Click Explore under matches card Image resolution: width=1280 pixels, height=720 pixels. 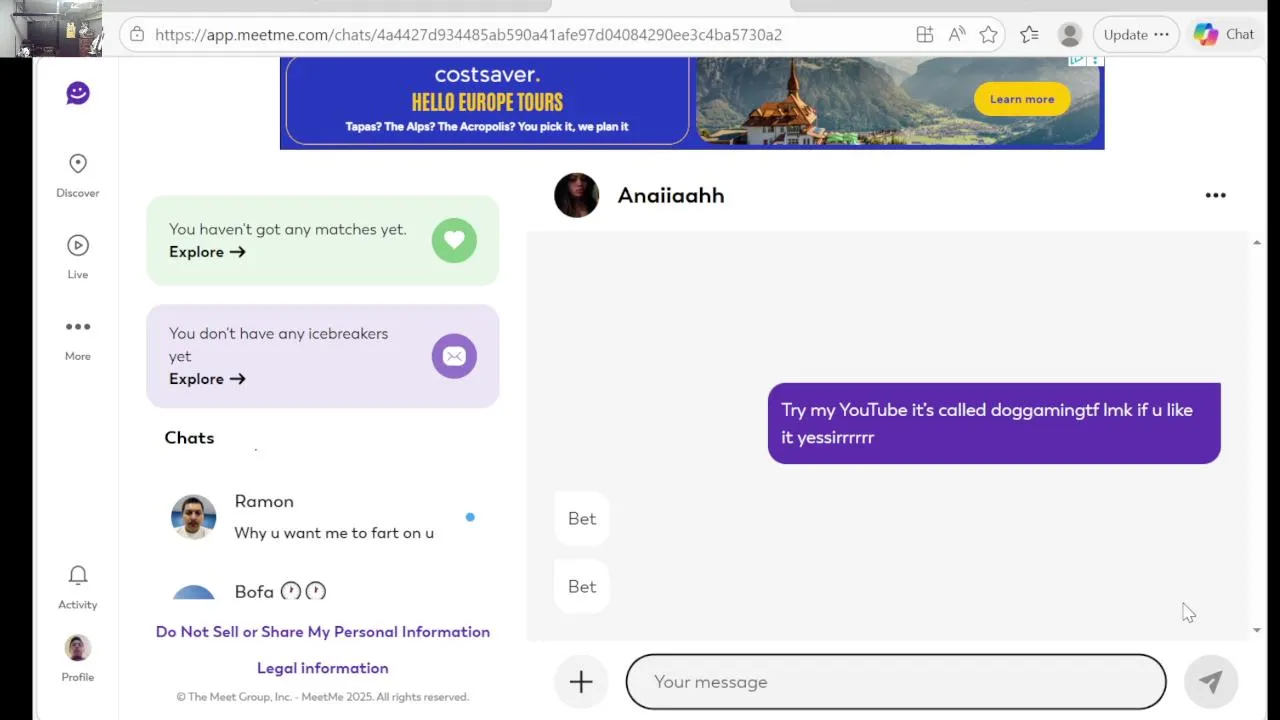click(x=207, y=252)
